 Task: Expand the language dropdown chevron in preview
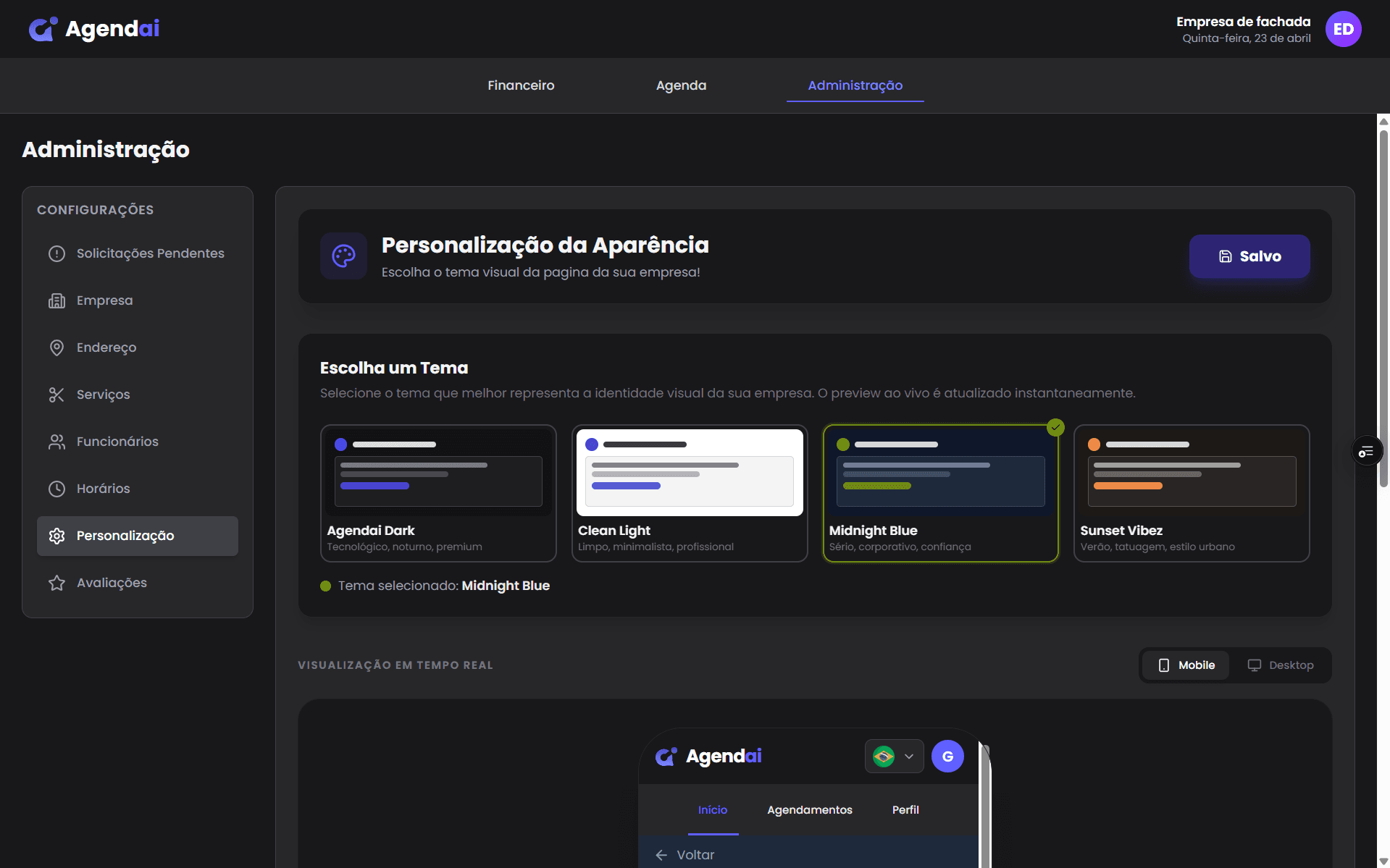[x=908, y=757]
